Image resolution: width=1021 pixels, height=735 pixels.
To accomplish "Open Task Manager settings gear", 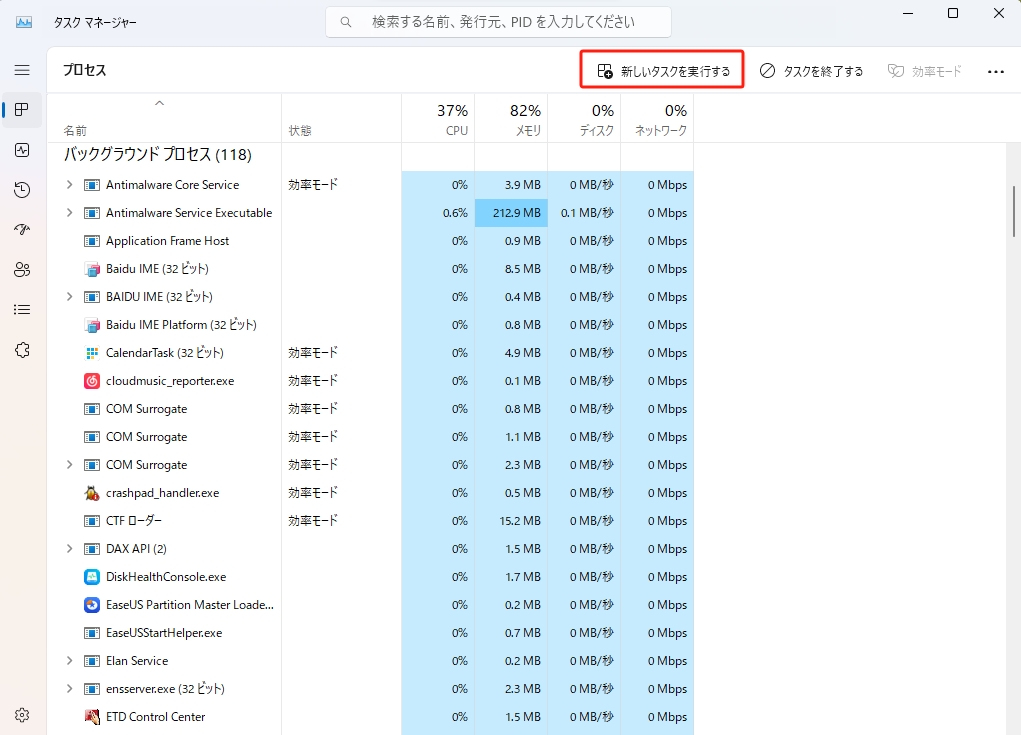I will click(22, 715).
